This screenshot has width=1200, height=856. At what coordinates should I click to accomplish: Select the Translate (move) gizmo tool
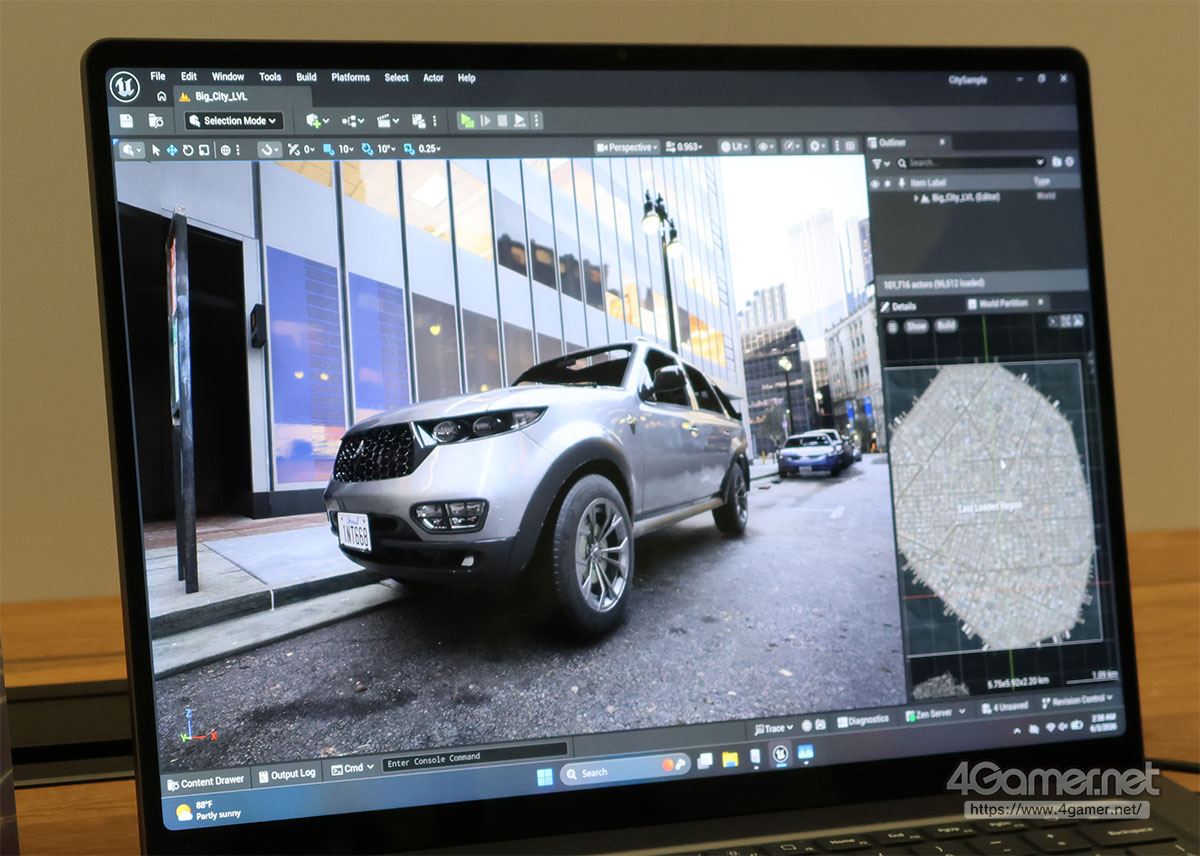pos(171,150)
